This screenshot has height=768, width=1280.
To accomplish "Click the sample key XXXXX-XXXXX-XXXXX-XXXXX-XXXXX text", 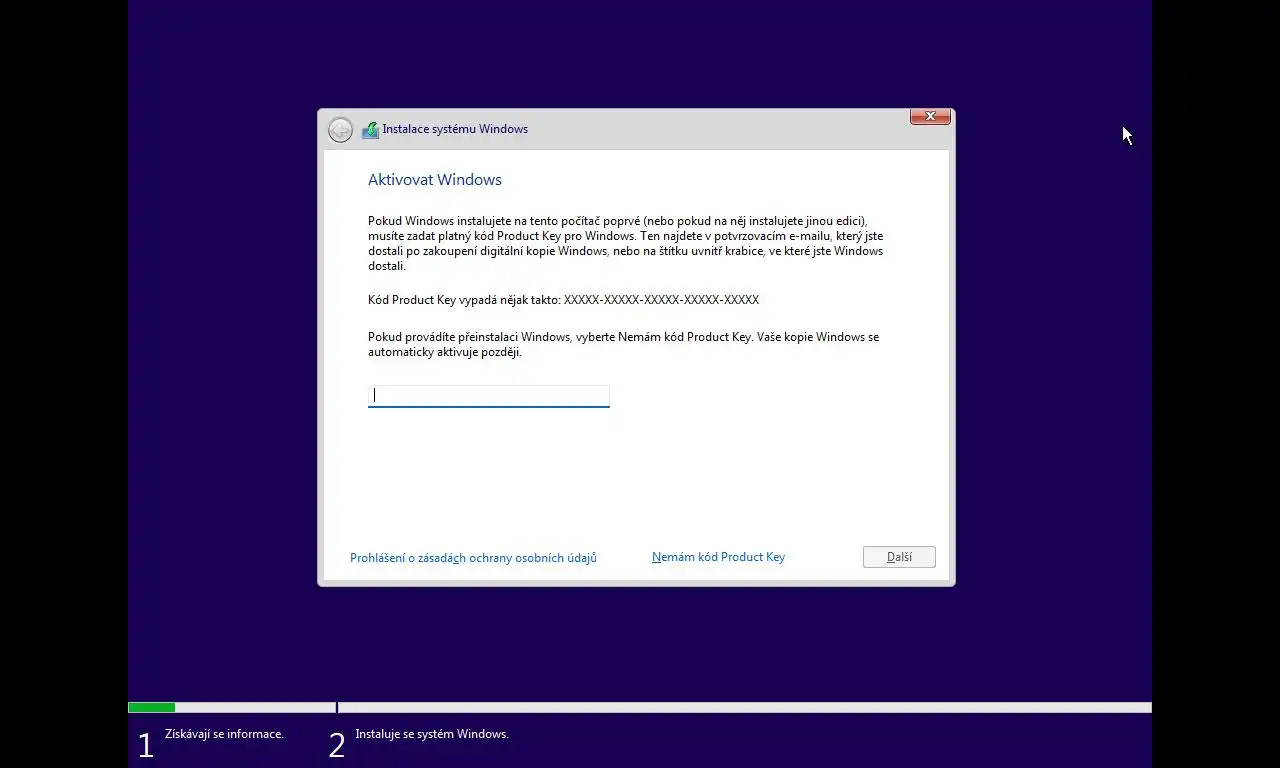I will [661, 300].
